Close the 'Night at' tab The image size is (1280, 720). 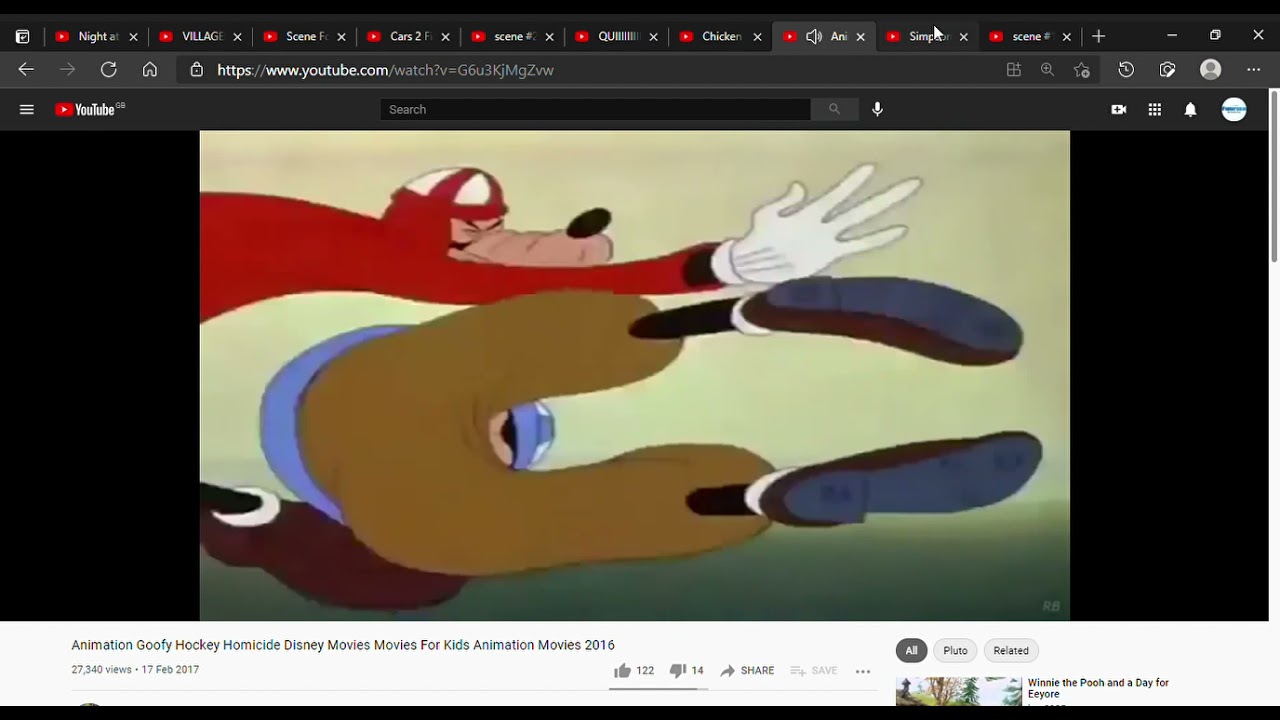tap(133, 37)
